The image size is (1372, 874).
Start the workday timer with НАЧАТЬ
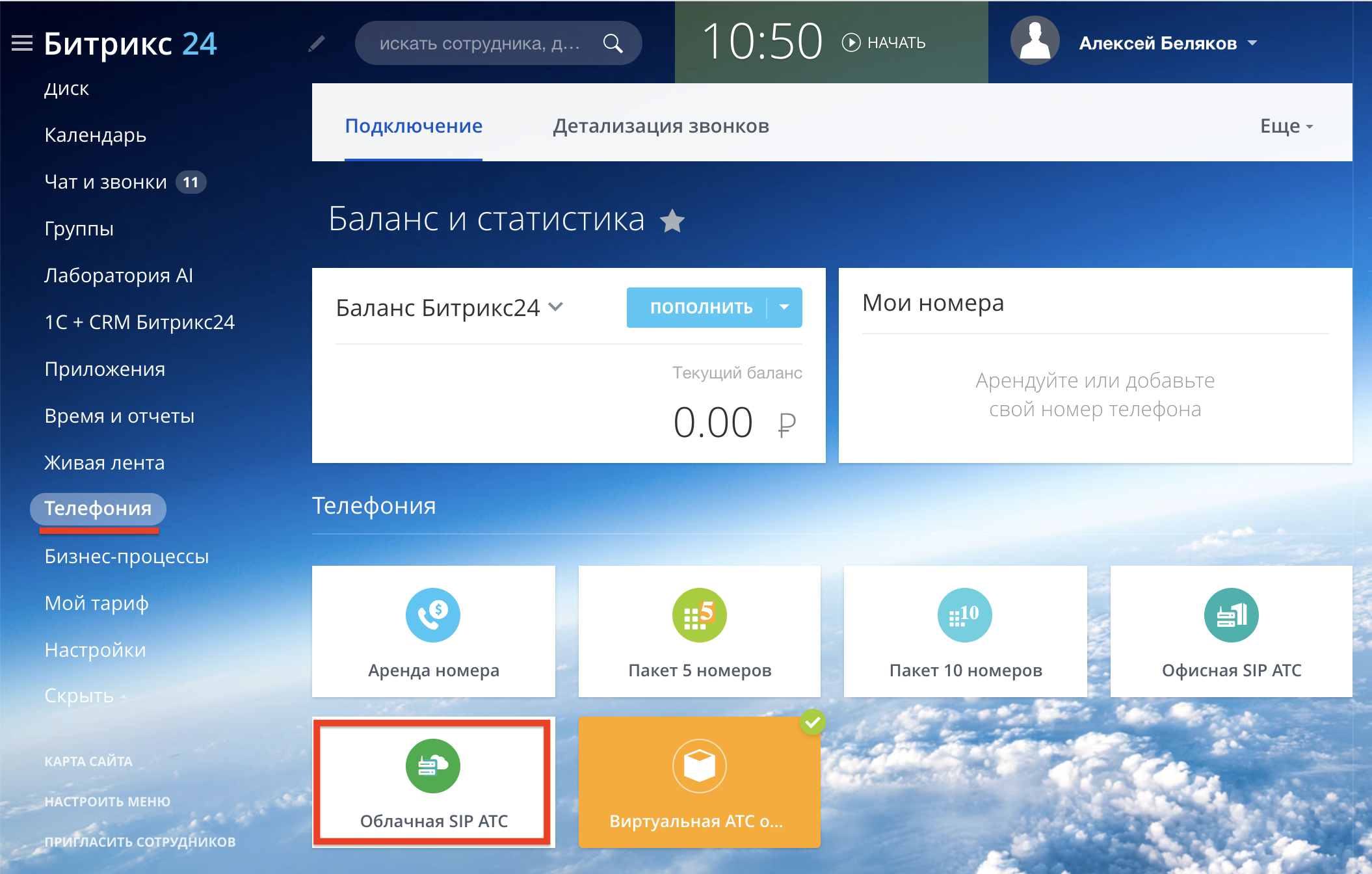point(884,43)
